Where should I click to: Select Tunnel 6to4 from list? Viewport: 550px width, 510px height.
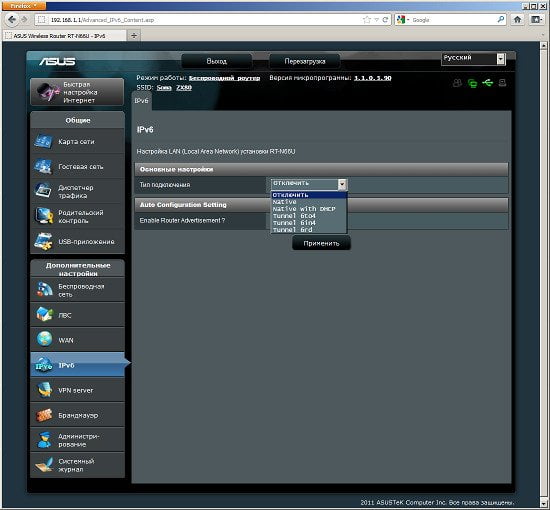pos(294,216)
